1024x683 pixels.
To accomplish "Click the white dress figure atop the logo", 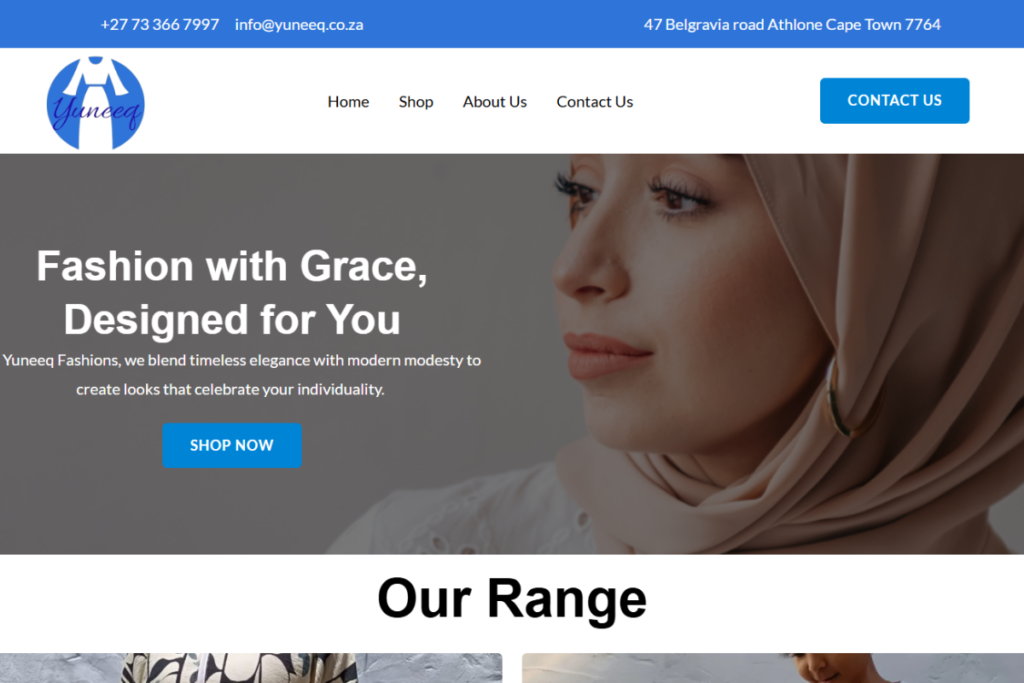I will [x=96, y=74].
